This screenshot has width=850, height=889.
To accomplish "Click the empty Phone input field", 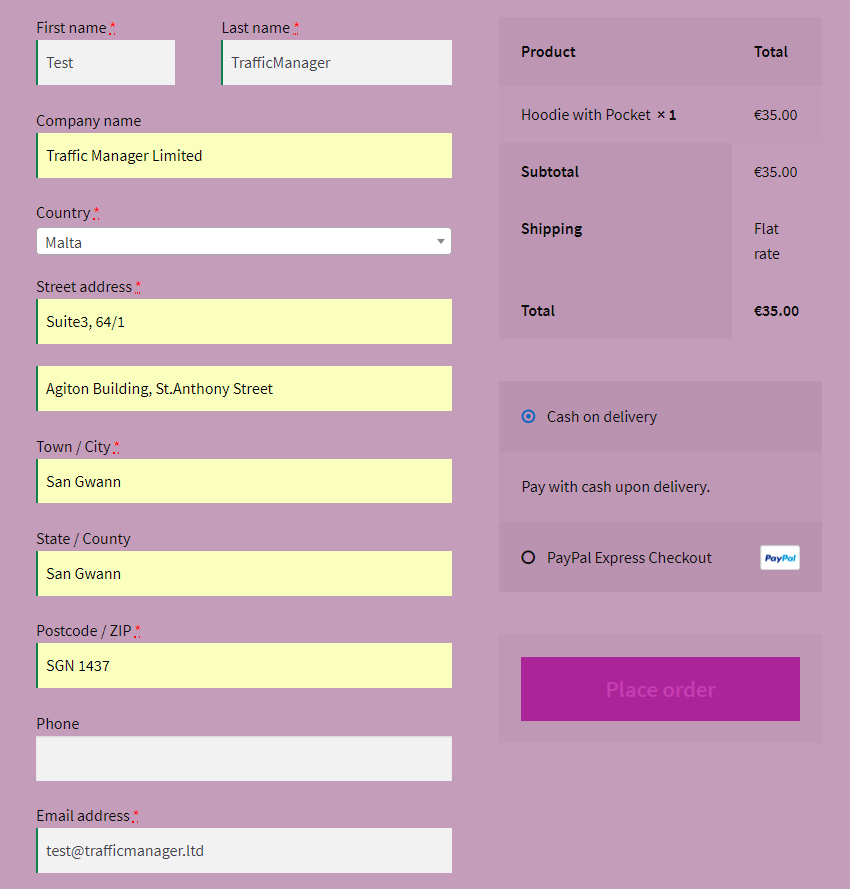I will (x=244, y=759).
